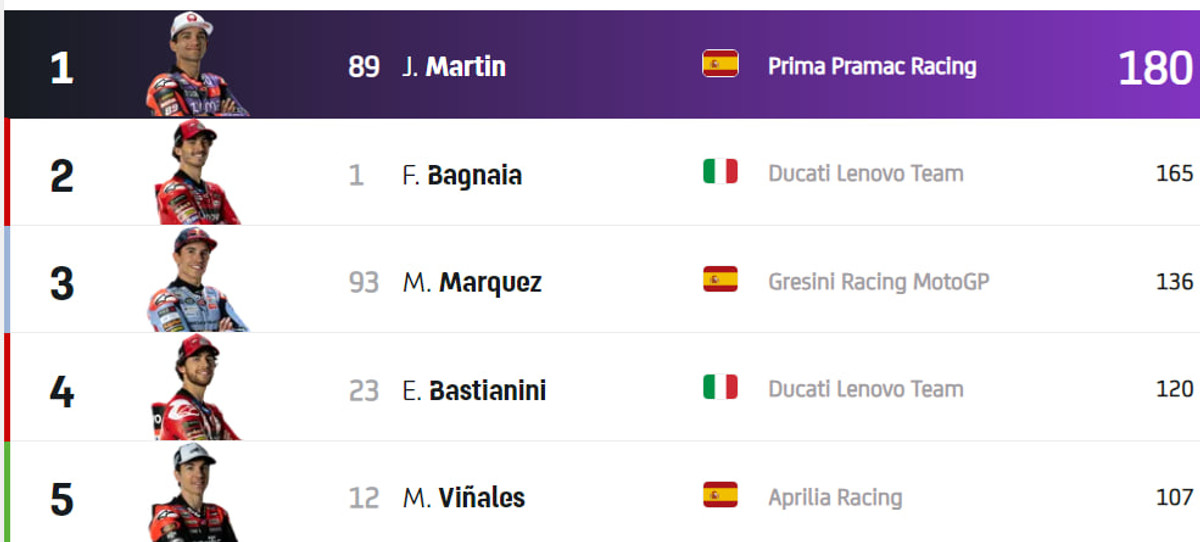The image size is (1200, 542).
Task: Click rider number 93 in third row
Action: 363,283
